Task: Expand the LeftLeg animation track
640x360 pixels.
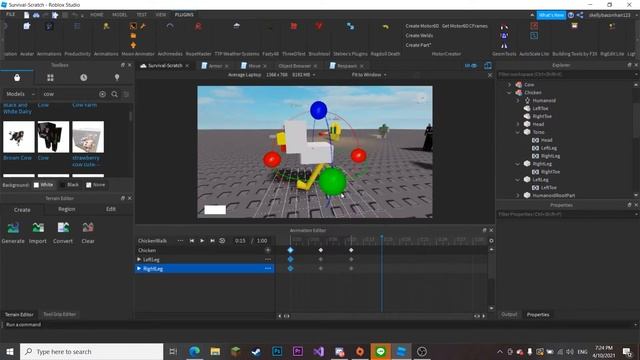Action: (139, 260)
